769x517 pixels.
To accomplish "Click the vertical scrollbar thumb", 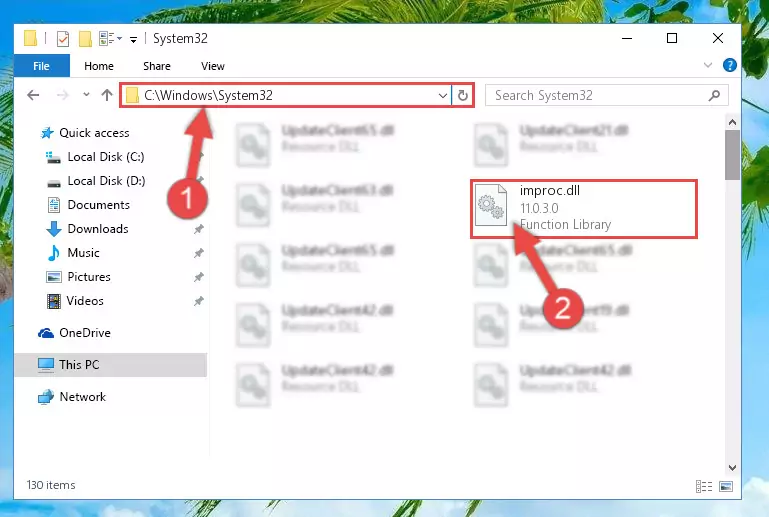I will [x=732, y=155].
